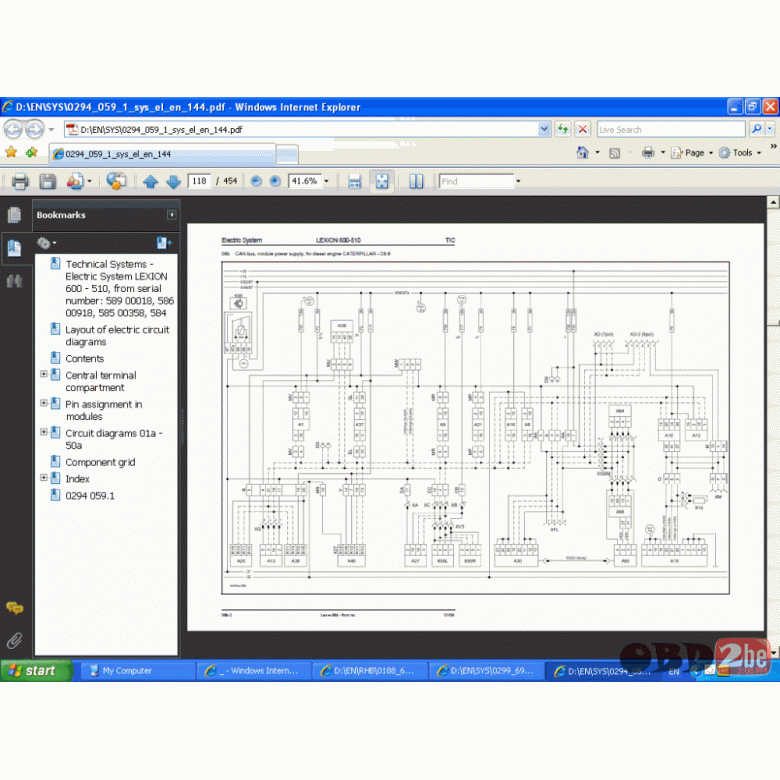780x780 pixels.
Task: Click the address bar with the PDF path
Action: tap(301, 129)
